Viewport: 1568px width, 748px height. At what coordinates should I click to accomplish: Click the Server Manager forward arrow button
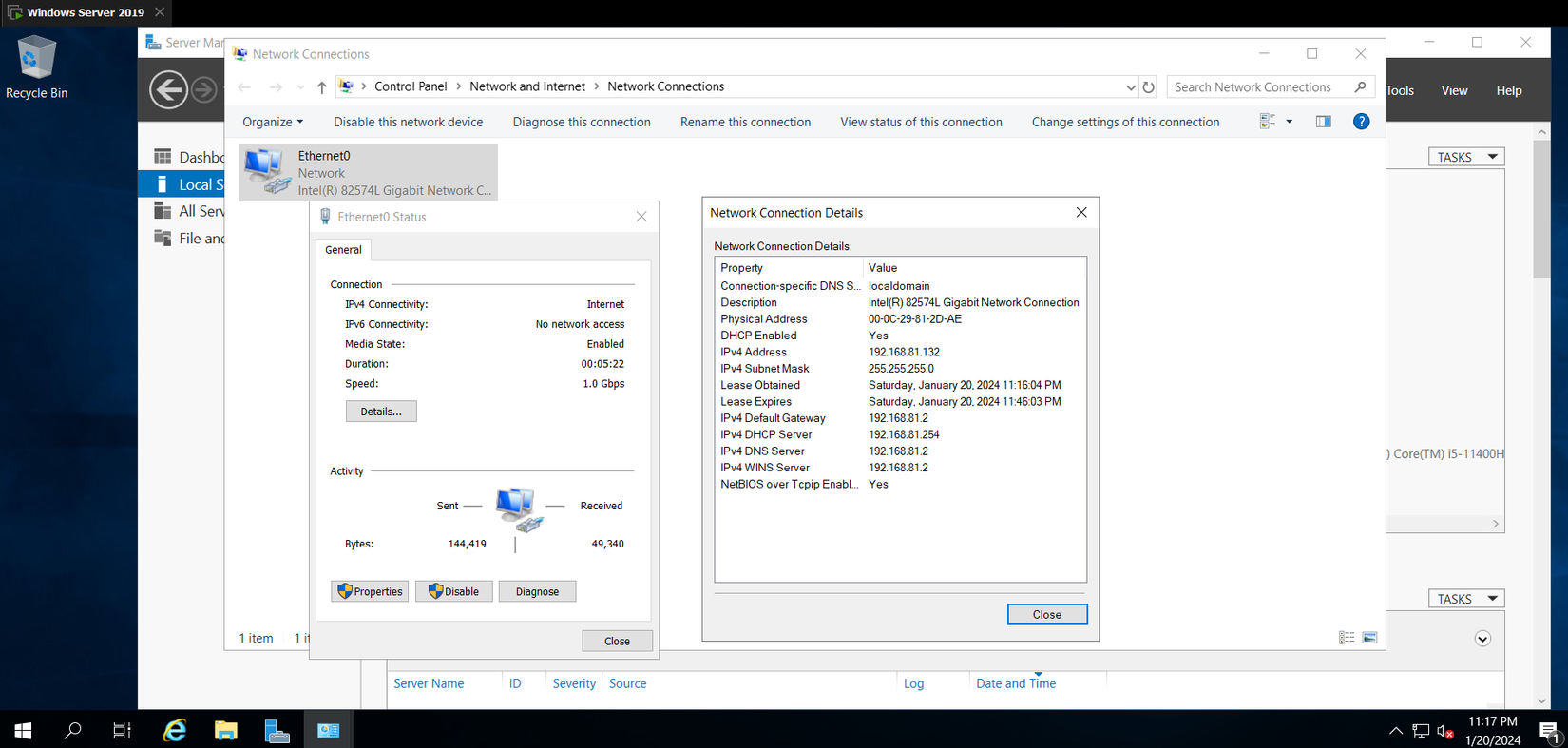pyautogui.click(x=203, y=90)
